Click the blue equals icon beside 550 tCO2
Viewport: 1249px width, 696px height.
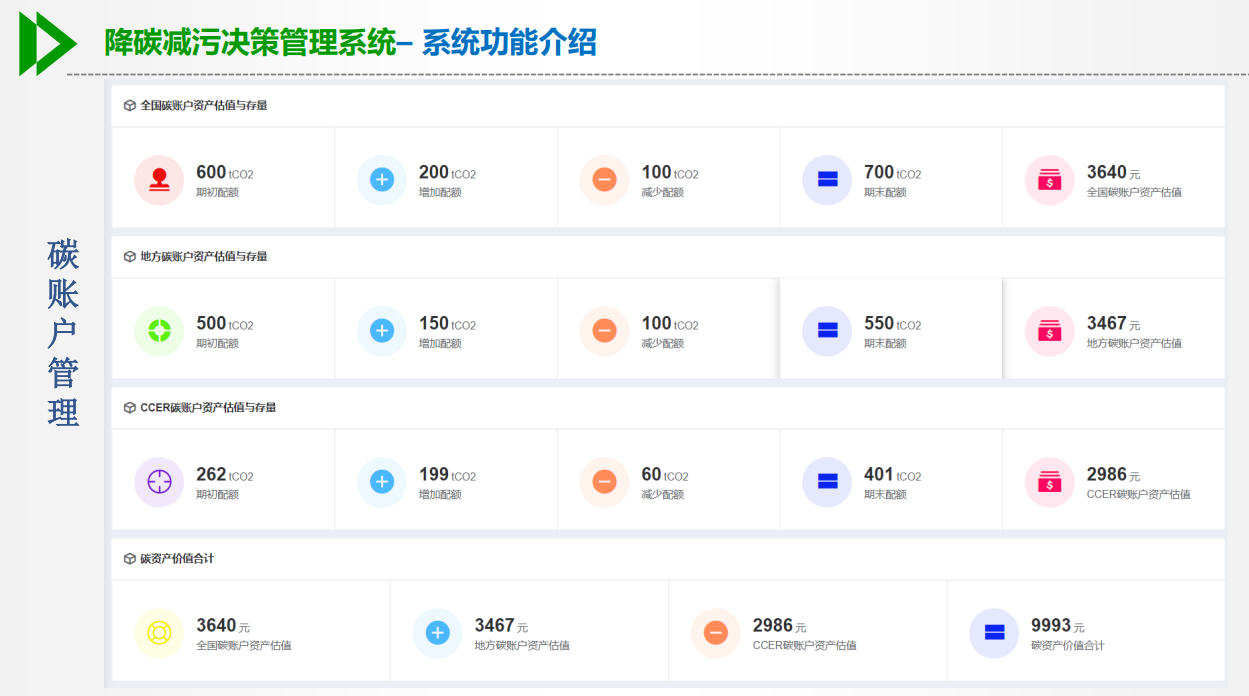click(x=827, y=331)
